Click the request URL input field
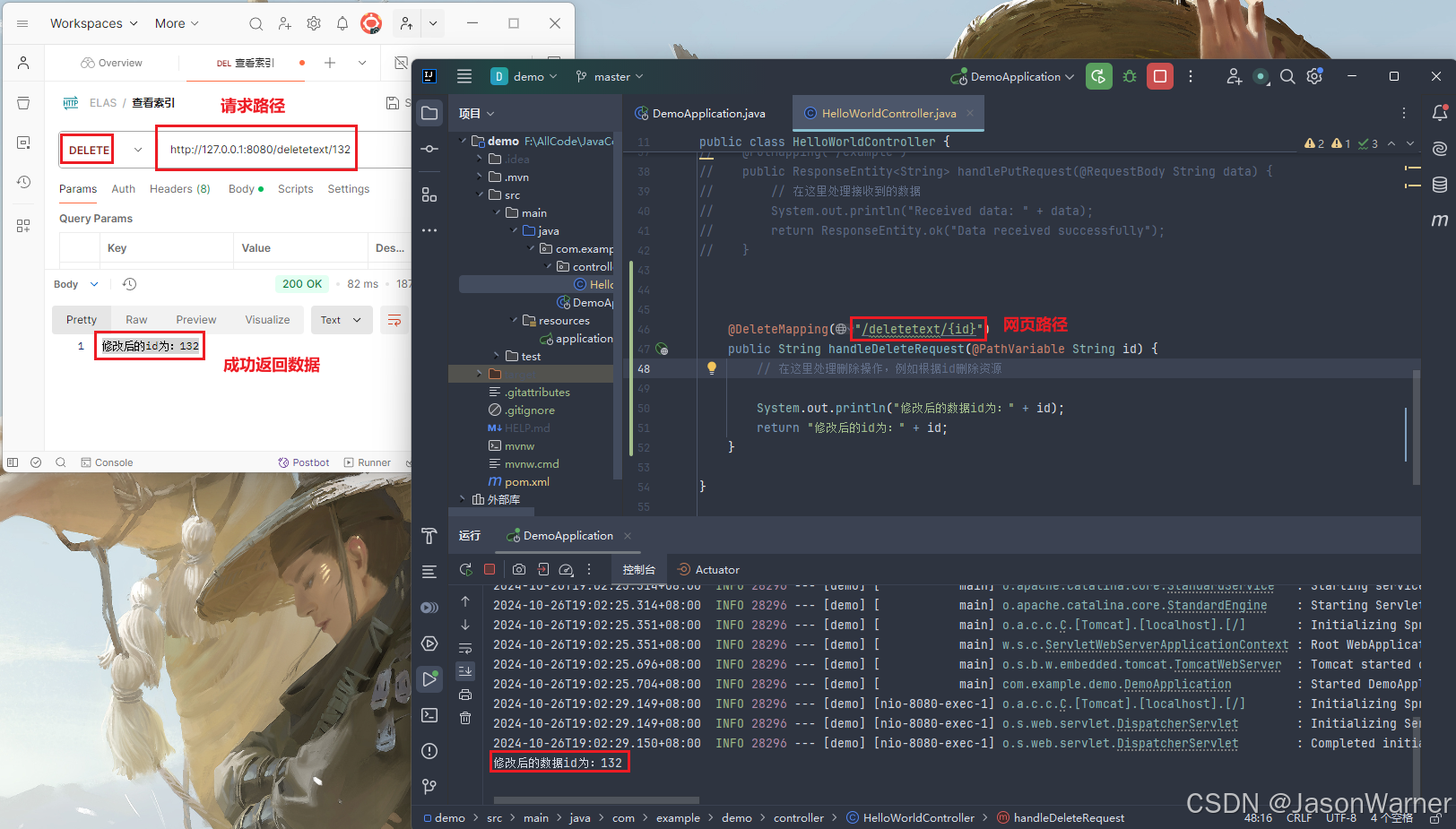This screenshot has width=1456, height=829. [256, 149]
